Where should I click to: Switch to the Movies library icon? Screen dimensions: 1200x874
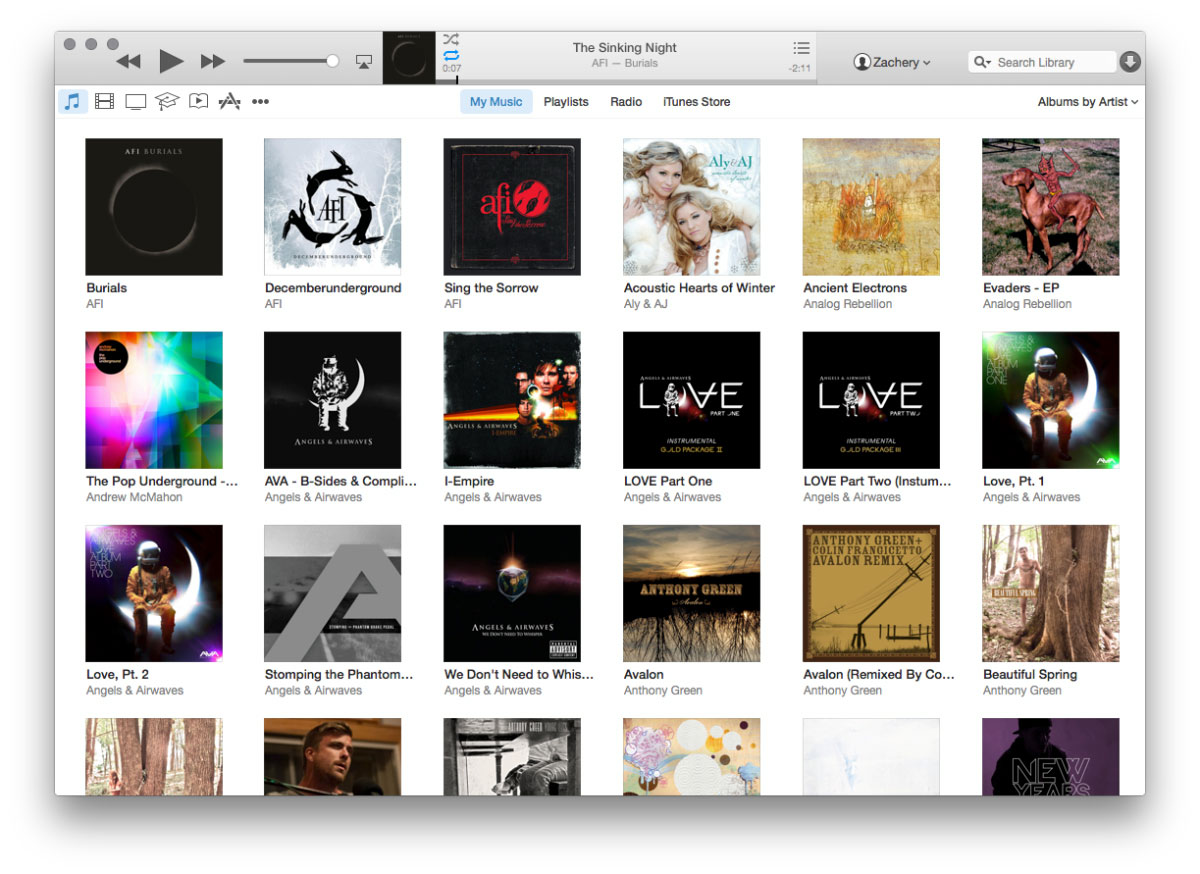pos(104,101)
